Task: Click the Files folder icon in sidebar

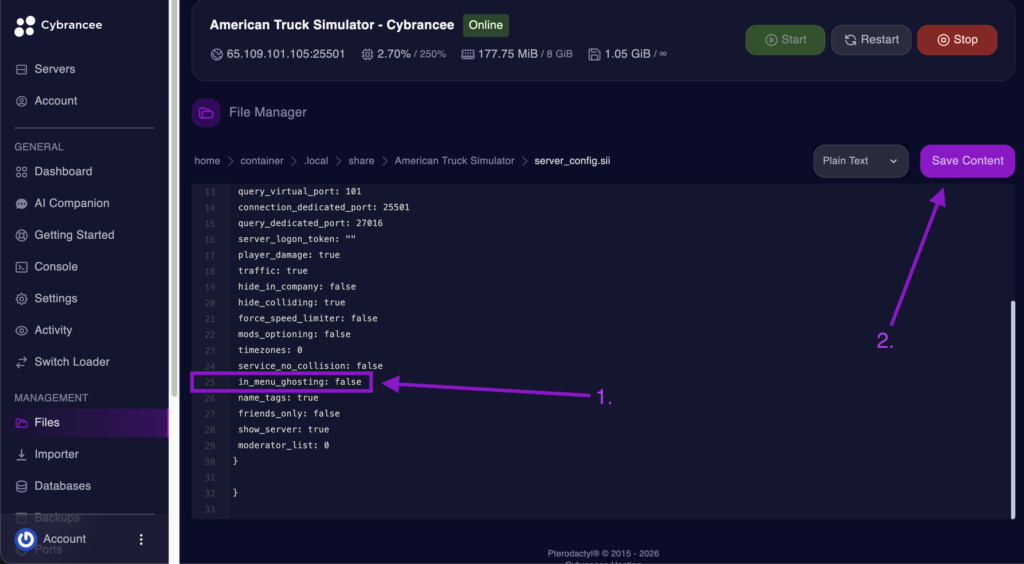Action: pyautogui.click(x=22, y=423)
